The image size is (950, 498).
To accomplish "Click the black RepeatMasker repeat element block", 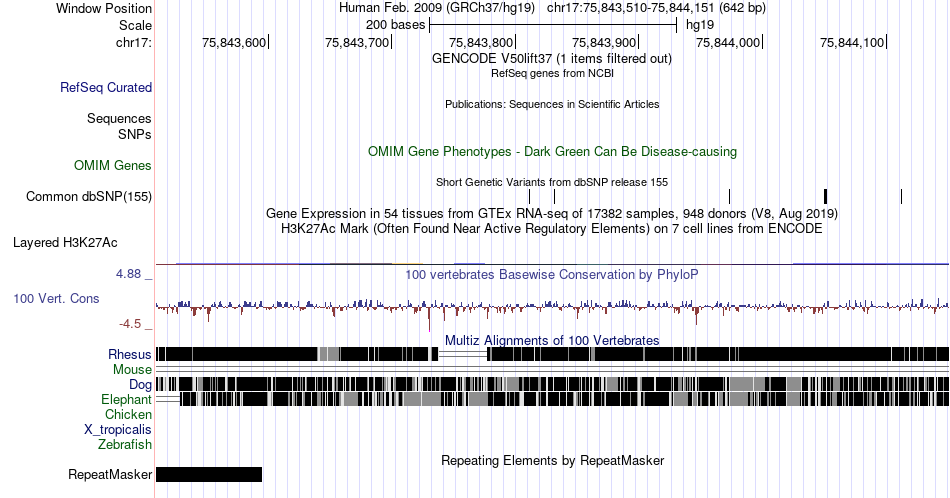I will pyautogui.click(x=209, y=474).
